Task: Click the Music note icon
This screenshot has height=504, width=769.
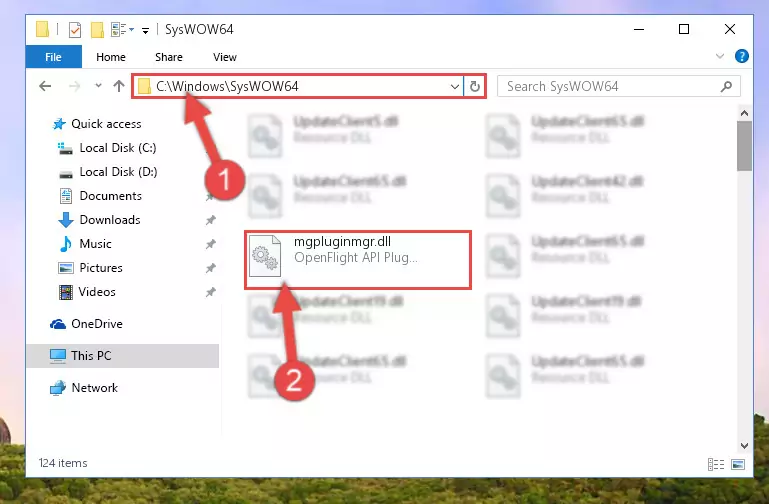Action: point(66,244)
